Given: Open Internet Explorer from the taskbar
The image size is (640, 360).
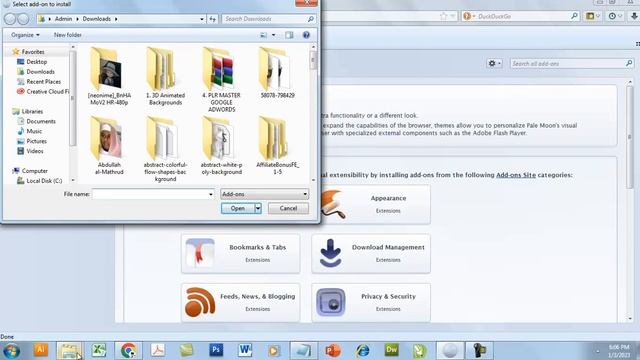Looking at the screenshot, I should (x=362, y=350).
